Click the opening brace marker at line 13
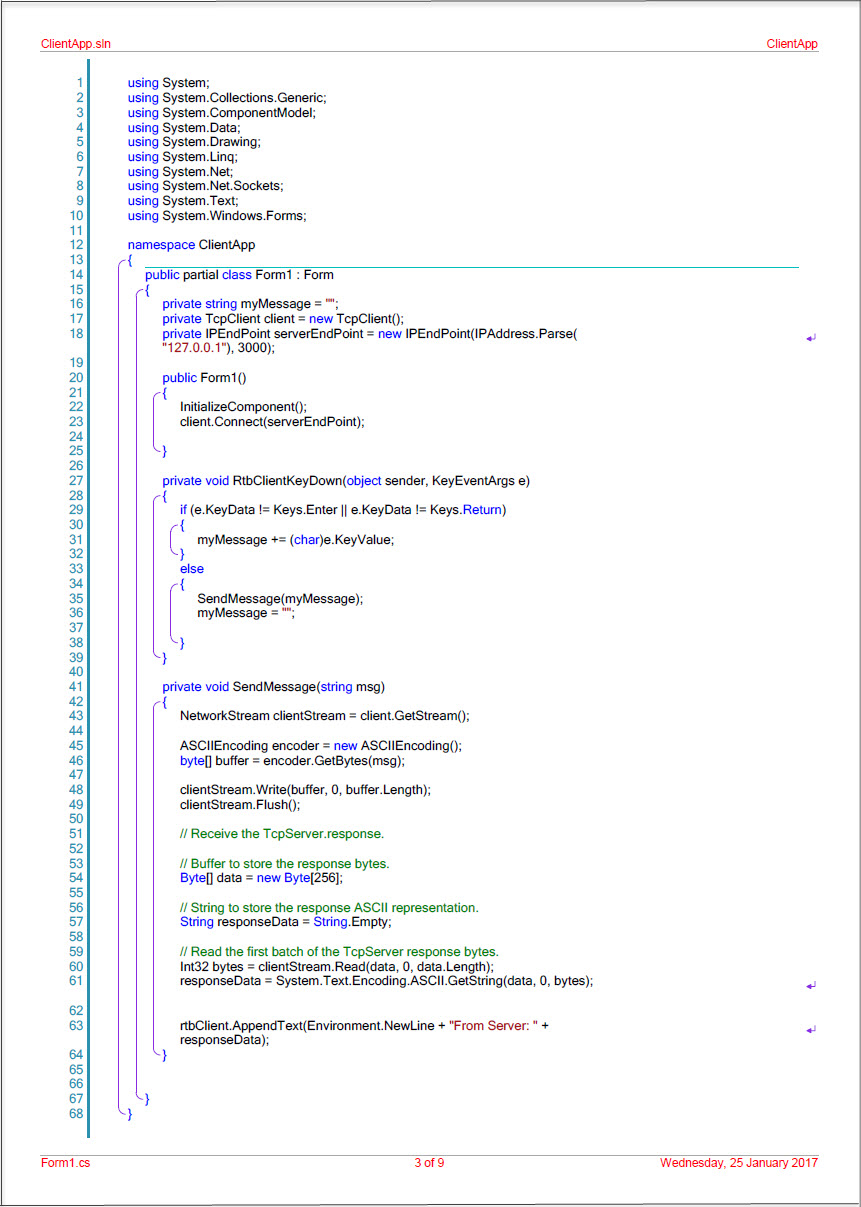This screenshot has height=1207, width=861. [129, 259]
